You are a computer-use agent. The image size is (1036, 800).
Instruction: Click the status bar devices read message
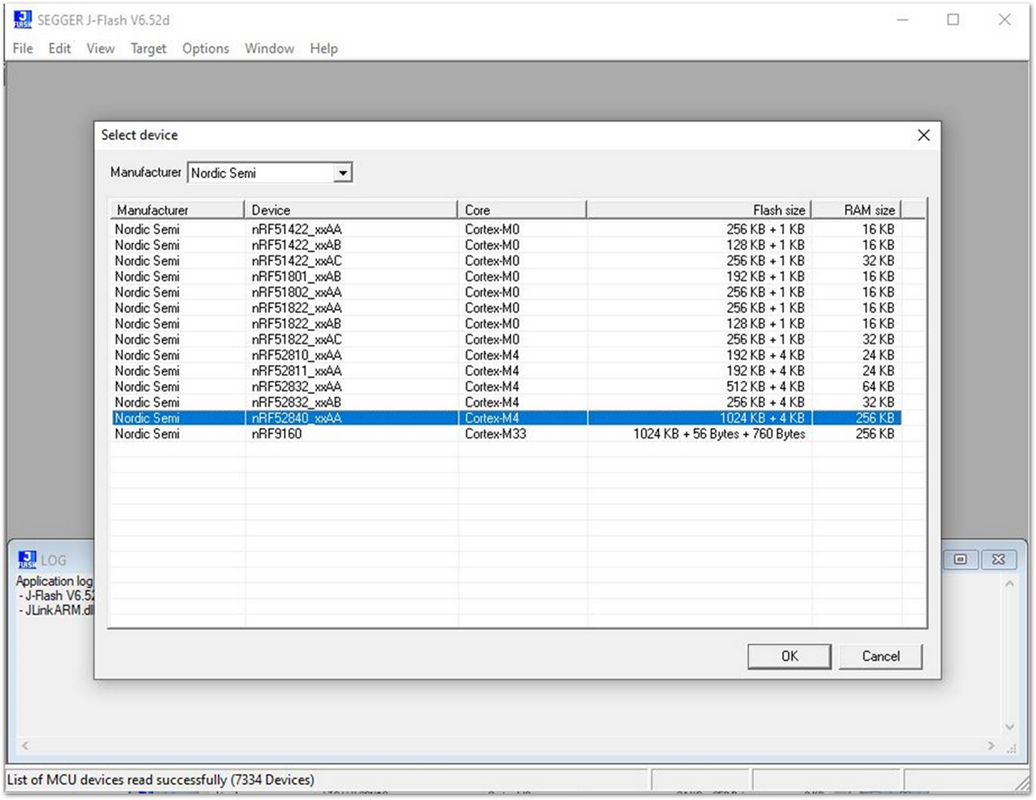[161, 780]
